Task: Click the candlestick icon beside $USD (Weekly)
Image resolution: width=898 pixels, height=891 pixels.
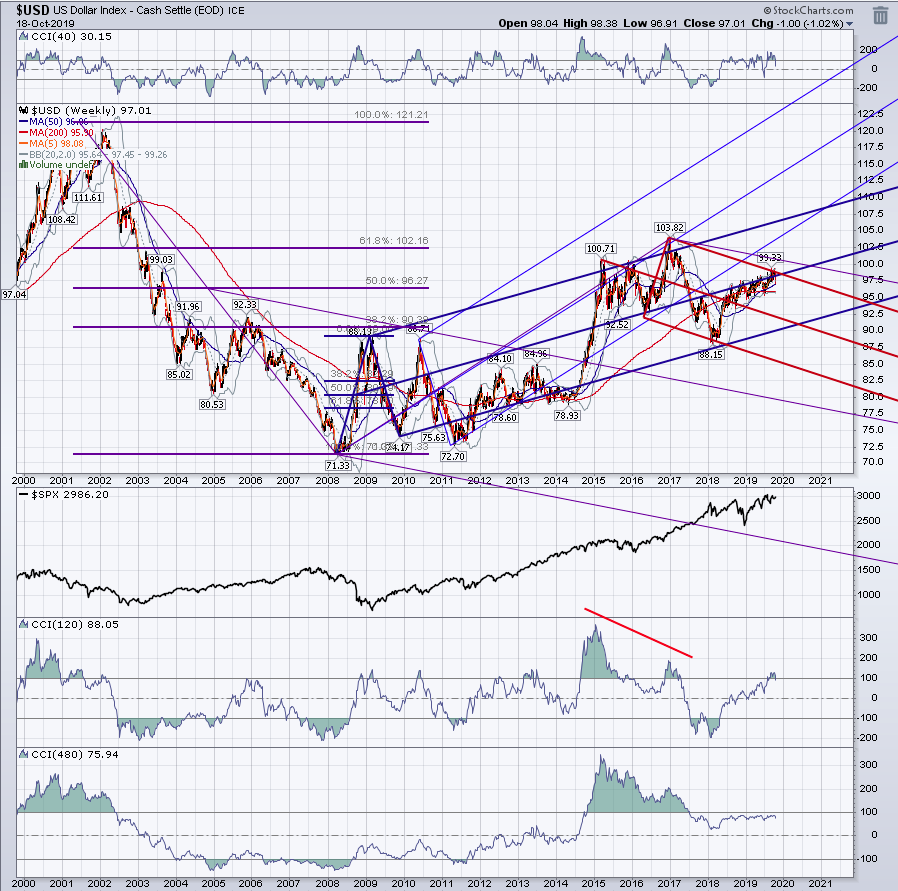Action: 23,110
